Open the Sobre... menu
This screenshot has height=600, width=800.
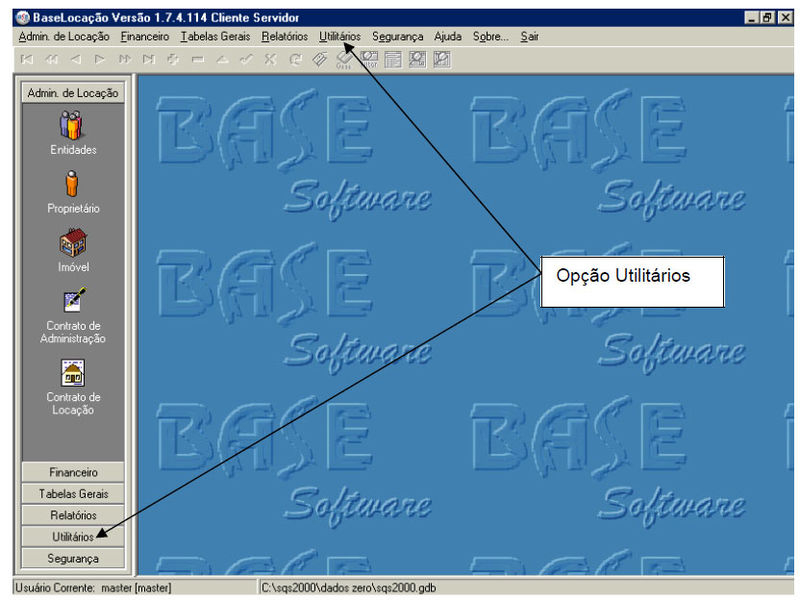pyautogui.click(x=490, y=36)
